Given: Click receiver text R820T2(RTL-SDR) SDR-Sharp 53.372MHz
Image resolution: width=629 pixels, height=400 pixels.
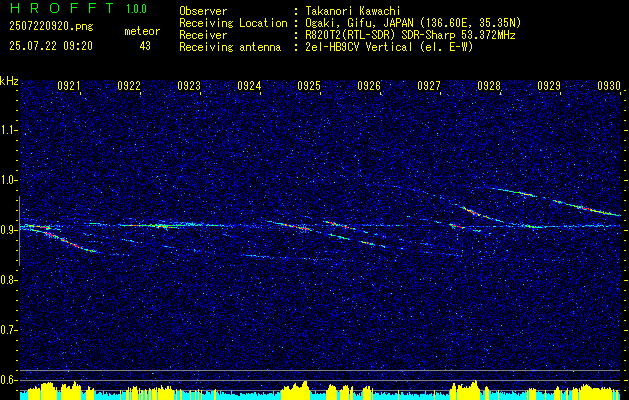Looking at the screenshot, I should 410,35.
